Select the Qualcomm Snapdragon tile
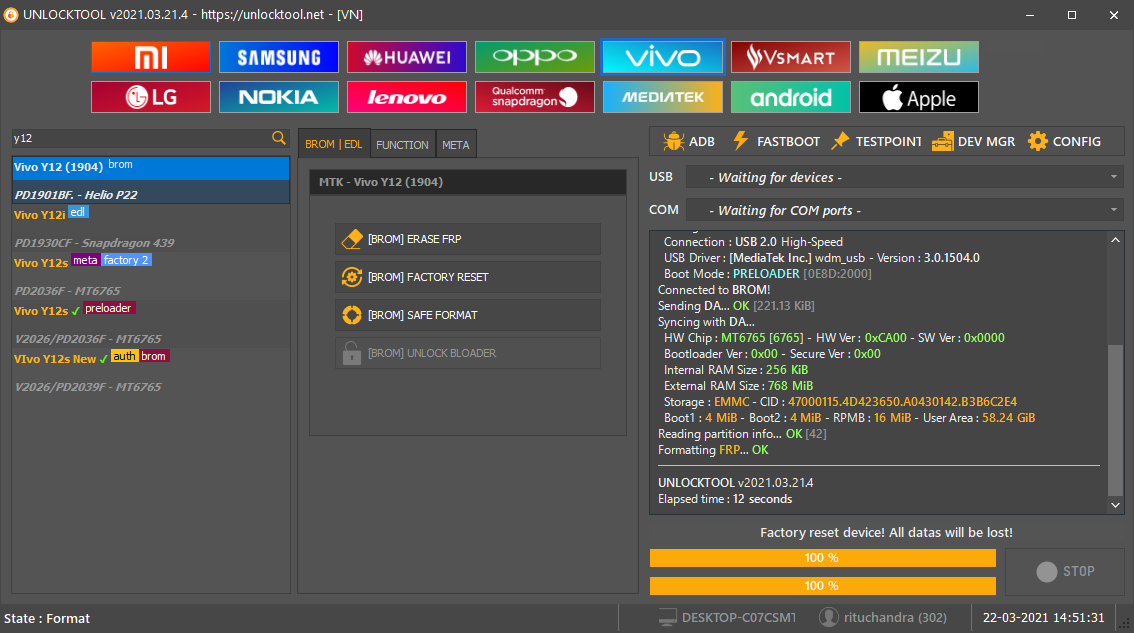Screen dimensions: 1134x633 (534, 97)
